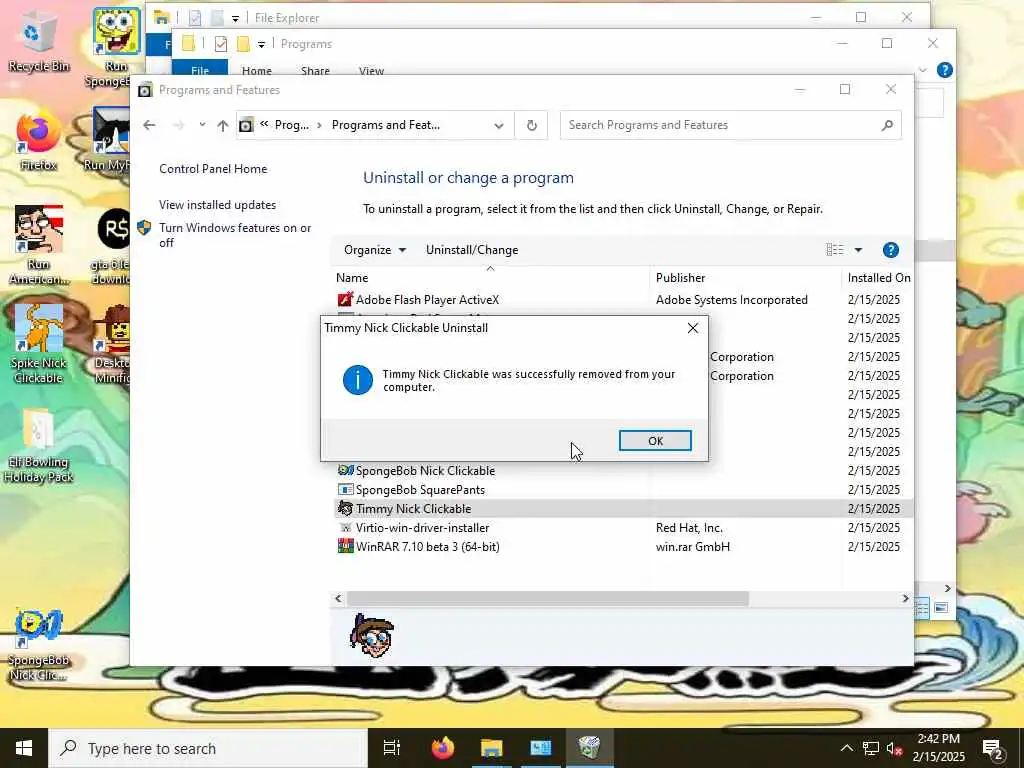Open quick access toolbar dropdown in File Explorer

[x=235, y=18]
